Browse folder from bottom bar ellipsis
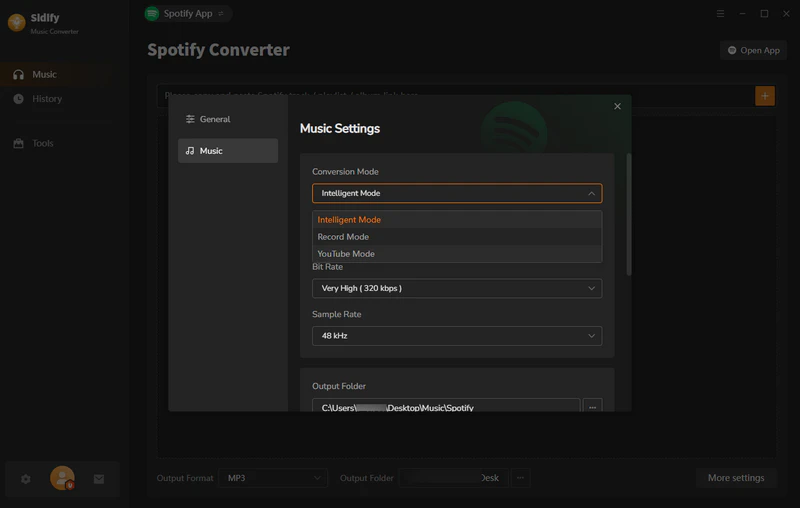This screenshot has width=800, height=508. (x=520, y=478)
